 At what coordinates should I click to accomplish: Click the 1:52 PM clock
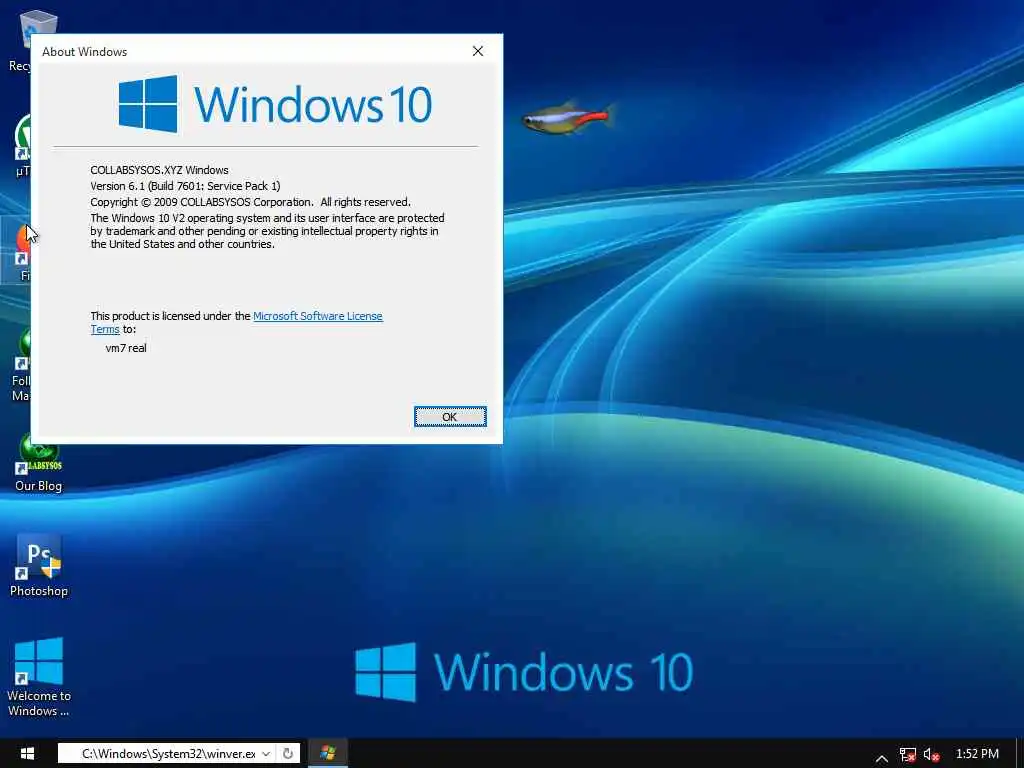click(977, 754)
